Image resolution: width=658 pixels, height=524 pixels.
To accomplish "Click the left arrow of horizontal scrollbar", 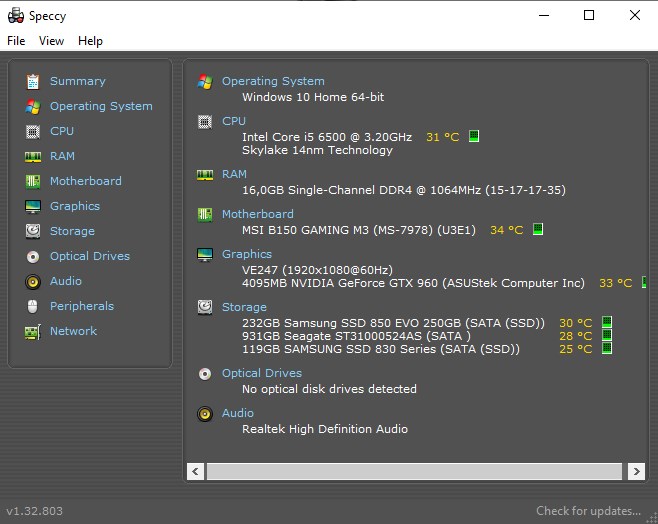I will coord(196,471).
